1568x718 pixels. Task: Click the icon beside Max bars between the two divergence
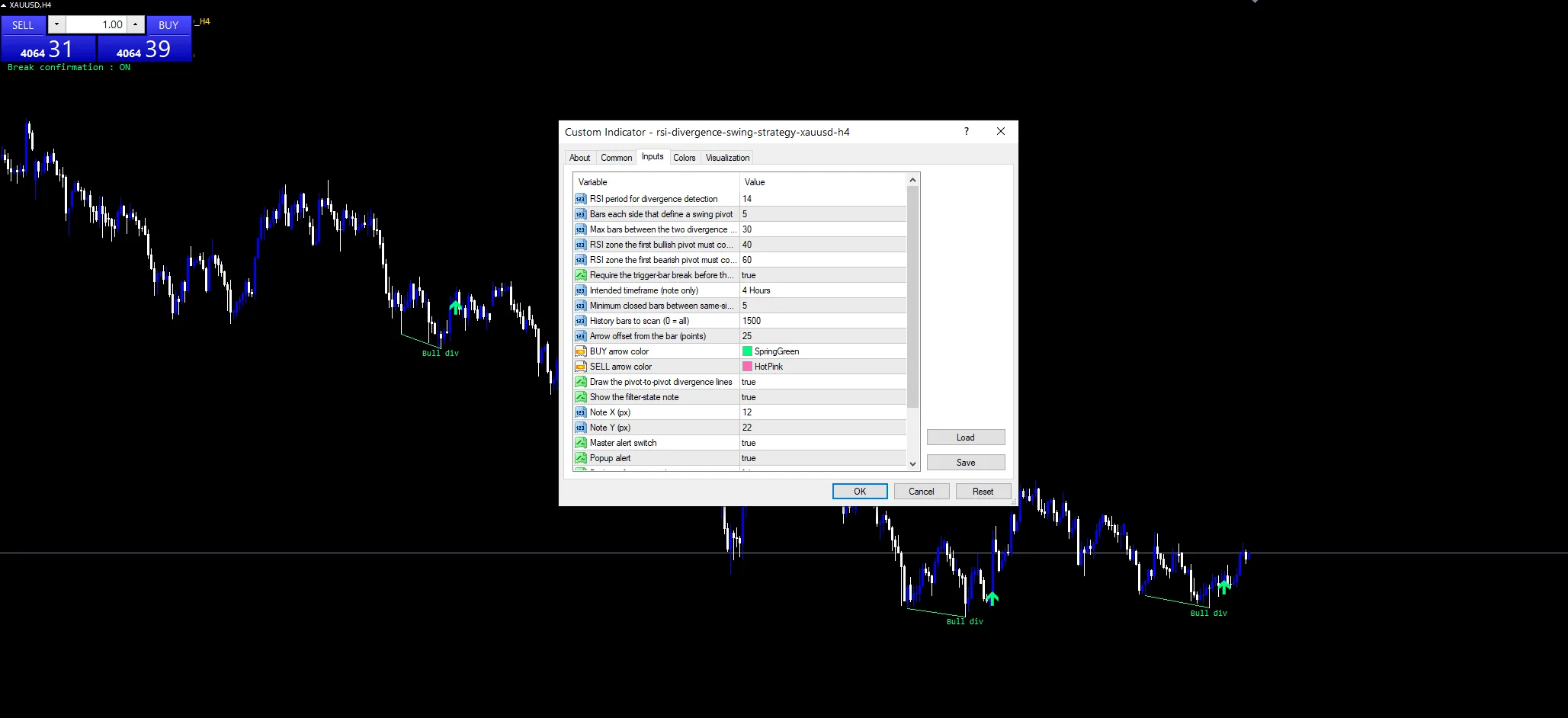pyautogui.click(x=581, y=229)
